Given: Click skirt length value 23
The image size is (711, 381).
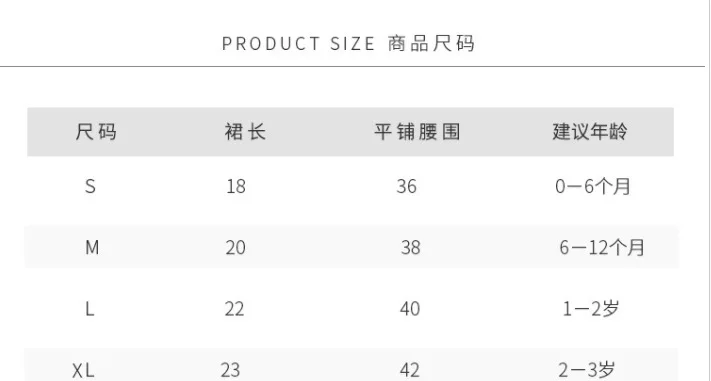Looking at the screenshot, I should point(230,371).
